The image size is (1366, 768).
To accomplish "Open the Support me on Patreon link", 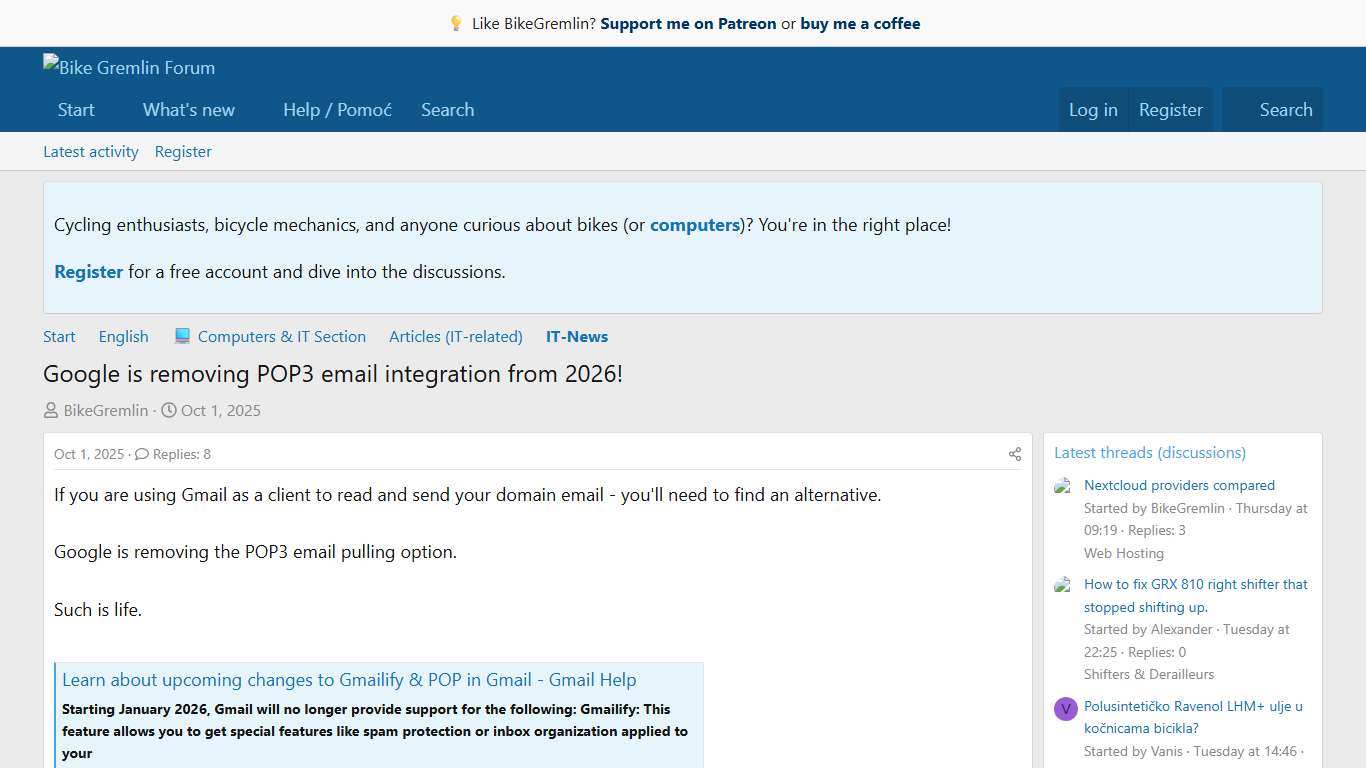I will coord(688,23).
